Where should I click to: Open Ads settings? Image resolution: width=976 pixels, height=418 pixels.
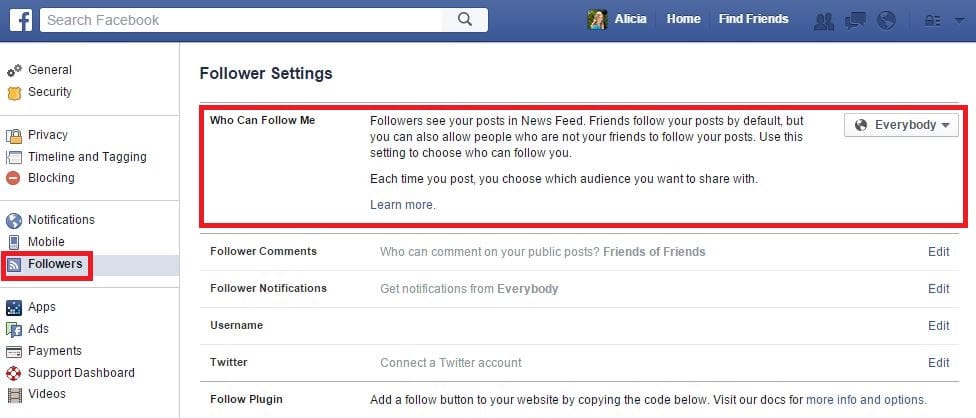38,328
